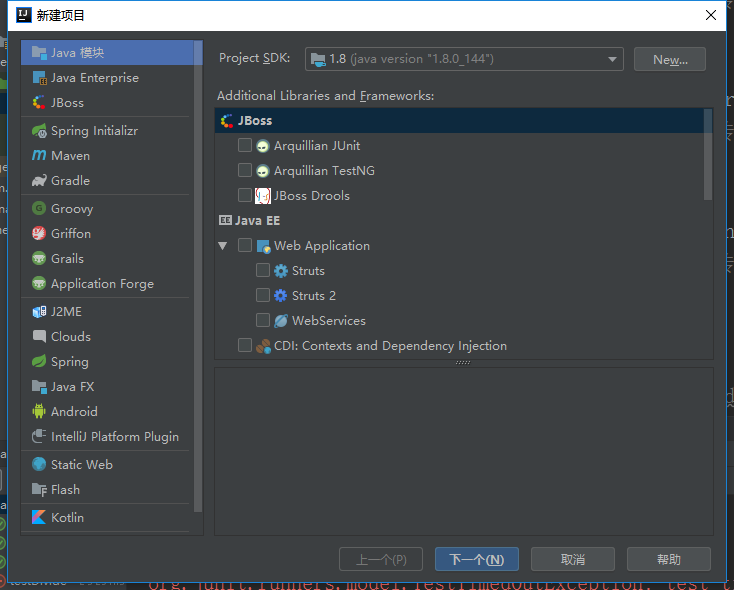This screenshot has height=590, width=734.
Task: Tick the Struts 2 checkbox
Action: (x=263, y=295)
